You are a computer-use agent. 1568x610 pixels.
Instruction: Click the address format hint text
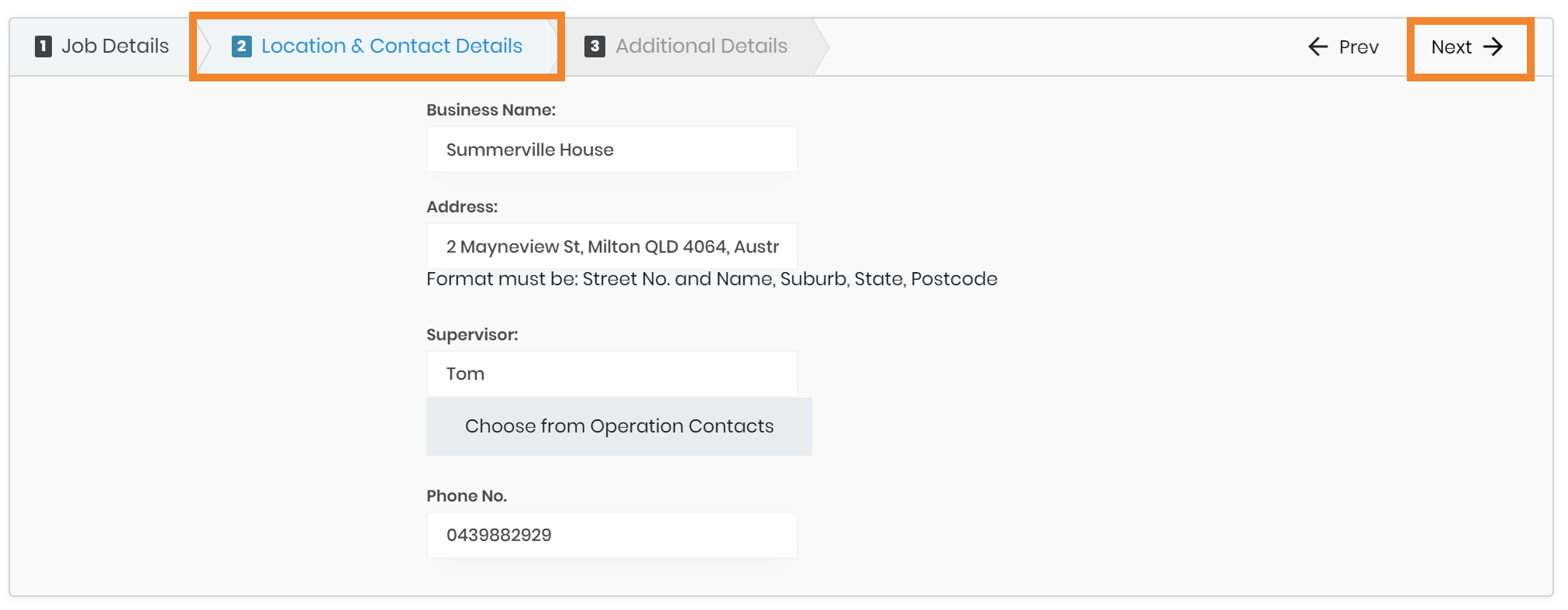click(x=712, y=279)
